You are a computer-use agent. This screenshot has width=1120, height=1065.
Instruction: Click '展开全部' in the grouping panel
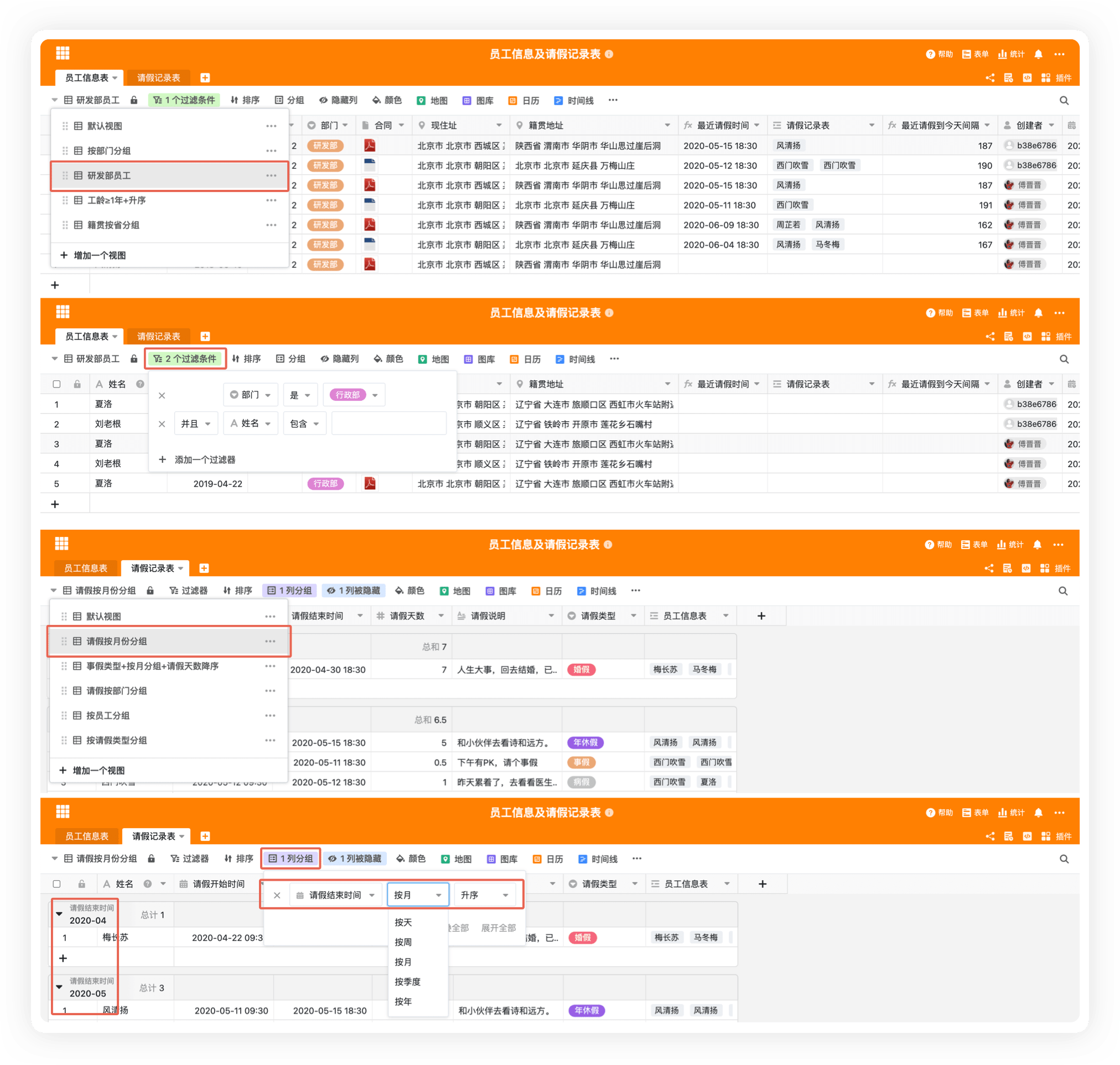(x=498, y=928)
